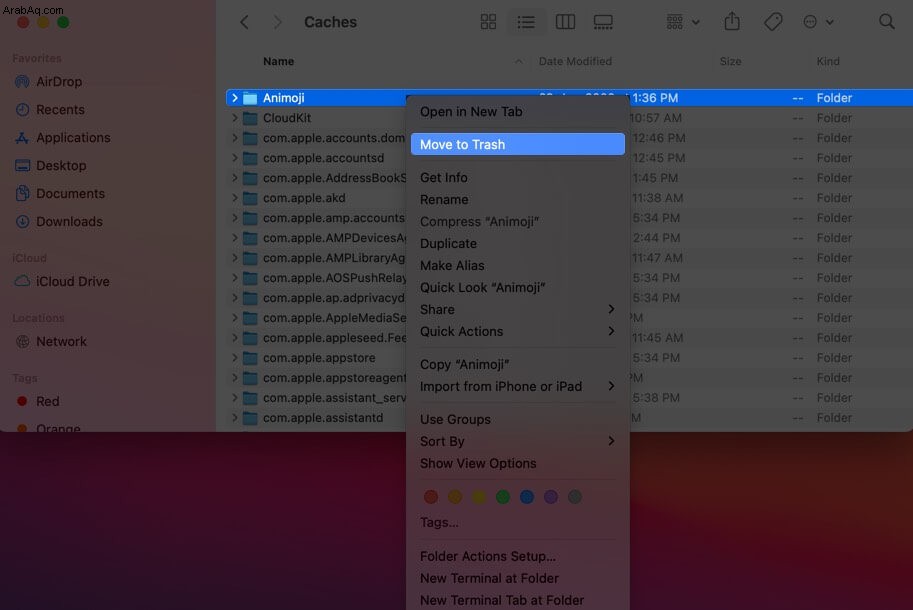This screenshot has width=913, height=610.
Task: Open Downloads in the sidebar
Action: pyautogui.click(x=59, y=221)
